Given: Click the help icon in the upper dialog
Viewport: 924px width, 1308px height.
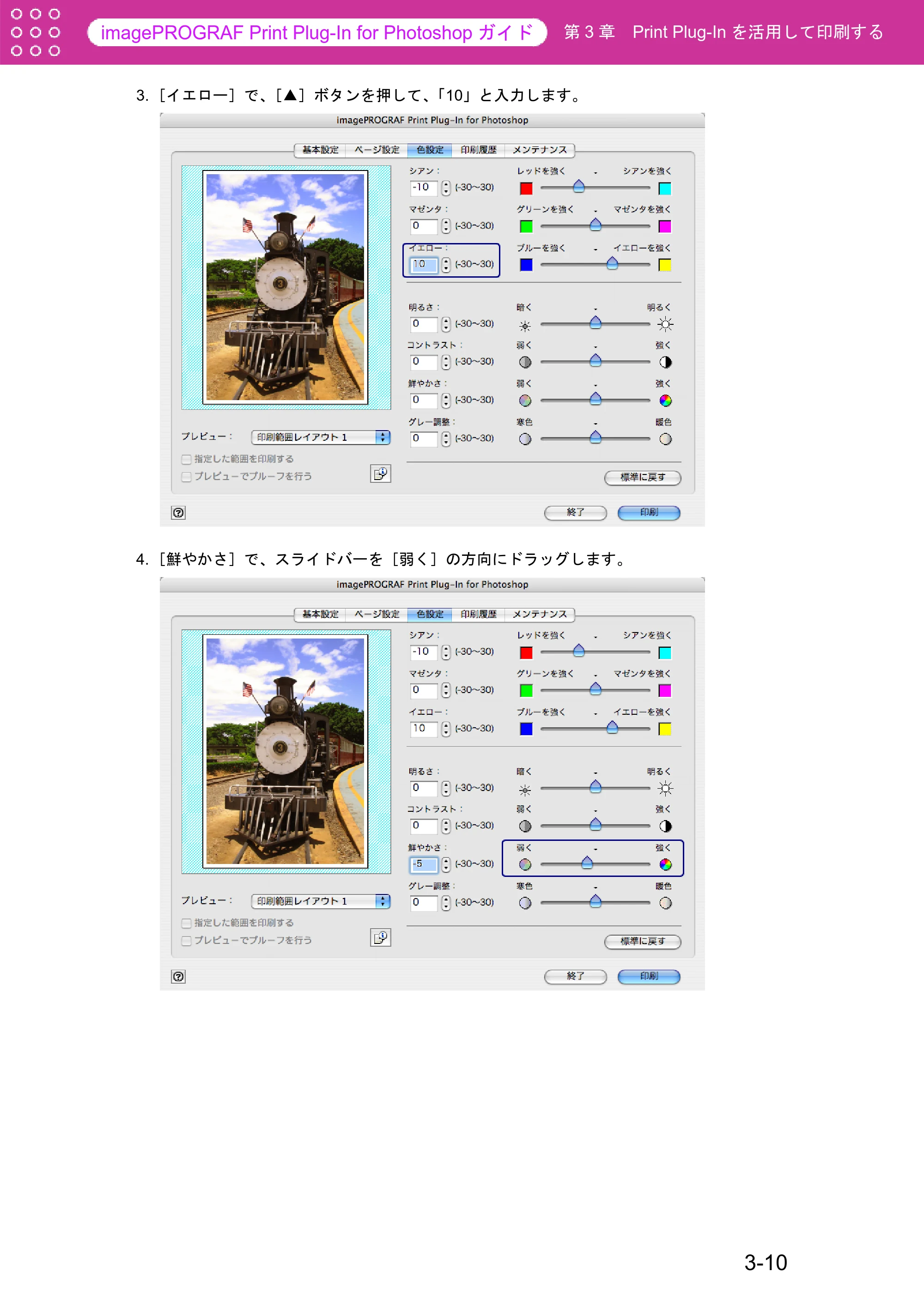Looking at the screenshot, I should [178, 513].
